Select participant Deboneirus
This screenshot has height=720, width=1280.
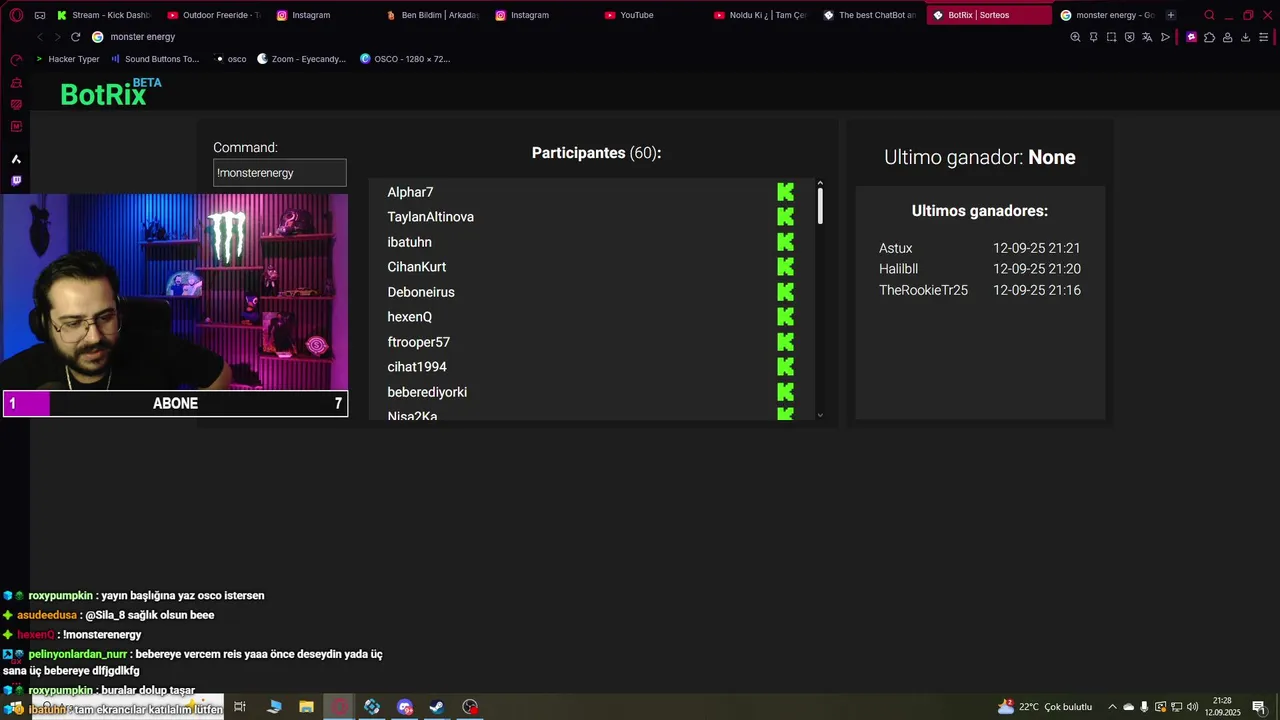point(421,292)
